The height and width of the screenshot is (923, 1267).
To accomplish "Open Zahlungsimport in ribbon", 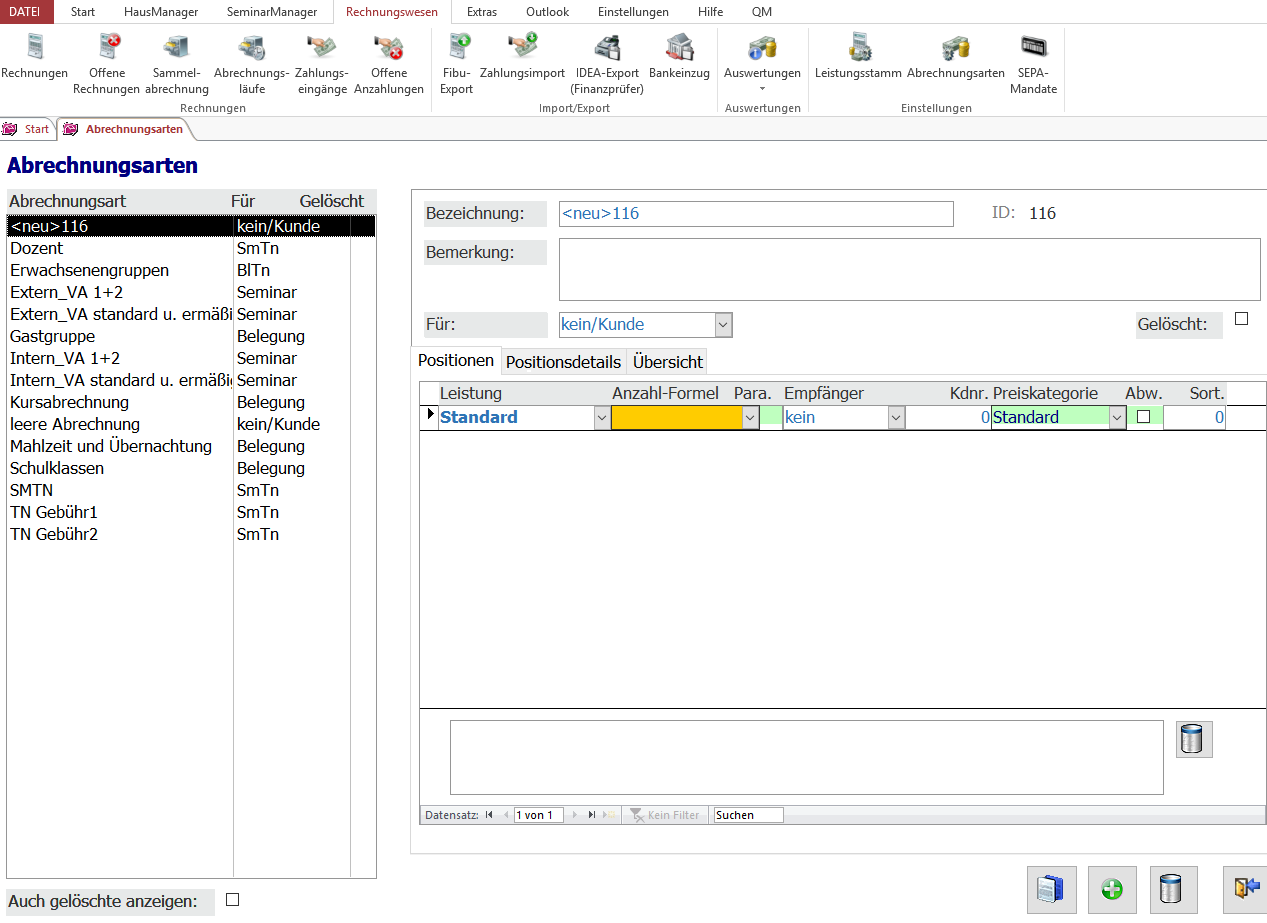I will 522,56.
